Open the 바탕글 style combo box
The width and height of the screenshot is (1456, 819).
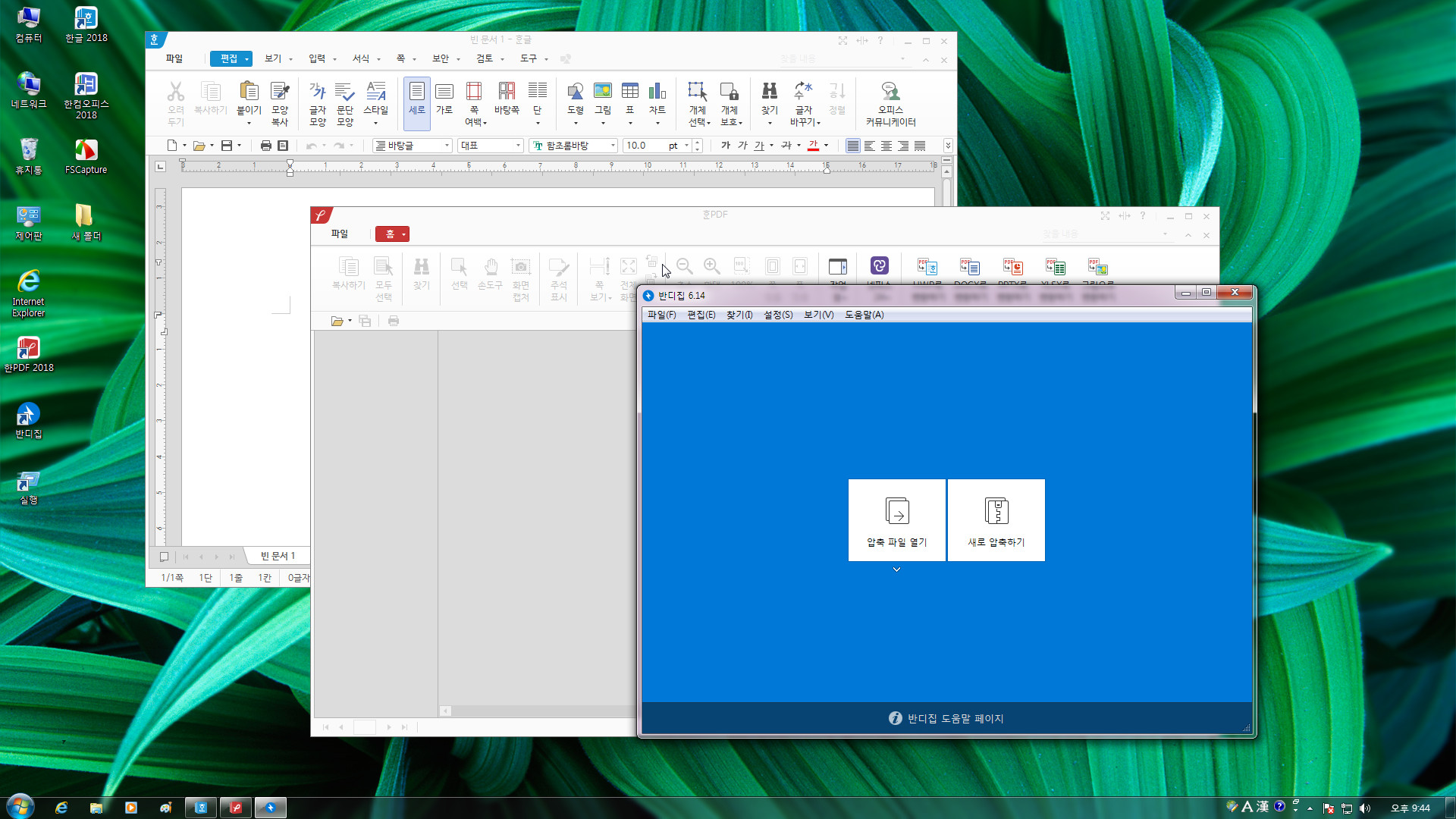coord(412,146)
